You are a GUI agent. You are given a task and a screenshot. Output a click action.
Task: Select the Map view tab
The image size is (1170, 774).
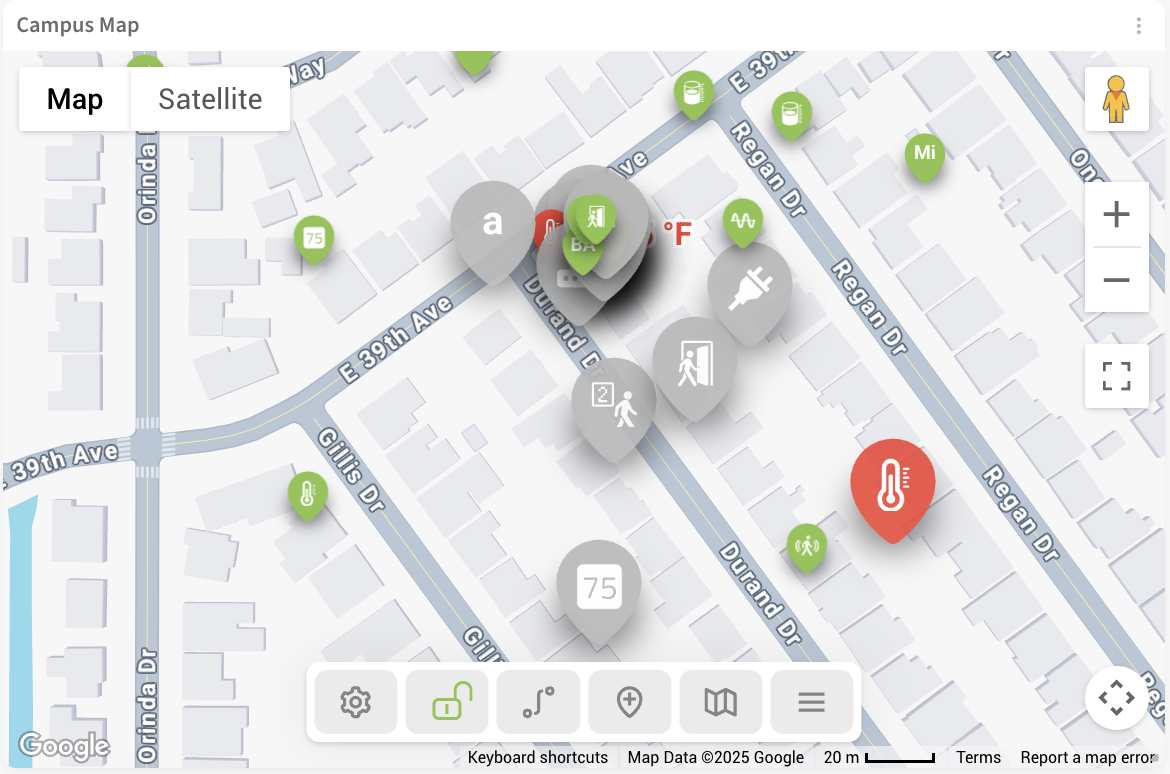point(75,99)
